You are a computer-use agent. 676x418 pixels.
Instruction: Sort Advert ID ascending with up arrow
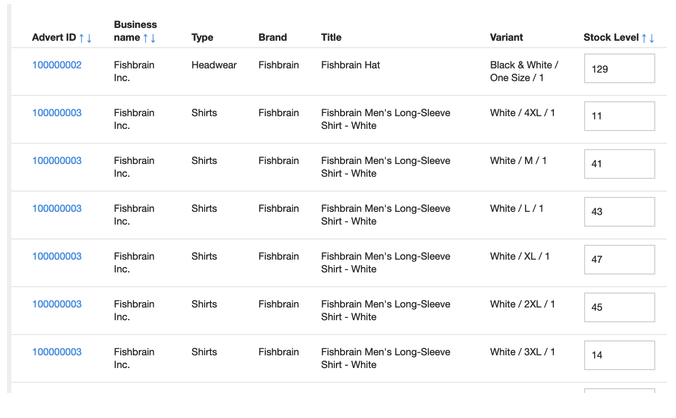[82, 38]
